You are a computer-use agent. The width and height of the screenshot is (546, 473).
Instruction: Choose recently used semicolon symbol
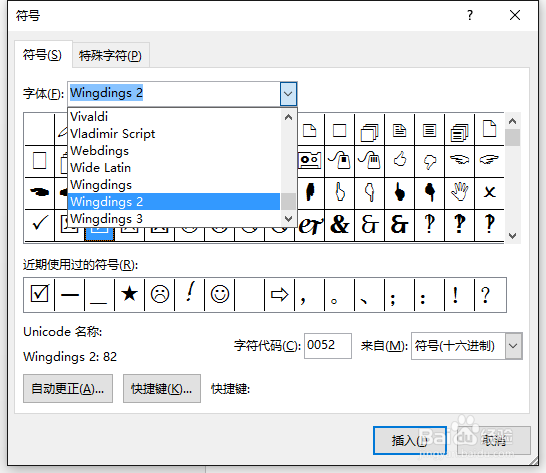(x=399, y=295)
